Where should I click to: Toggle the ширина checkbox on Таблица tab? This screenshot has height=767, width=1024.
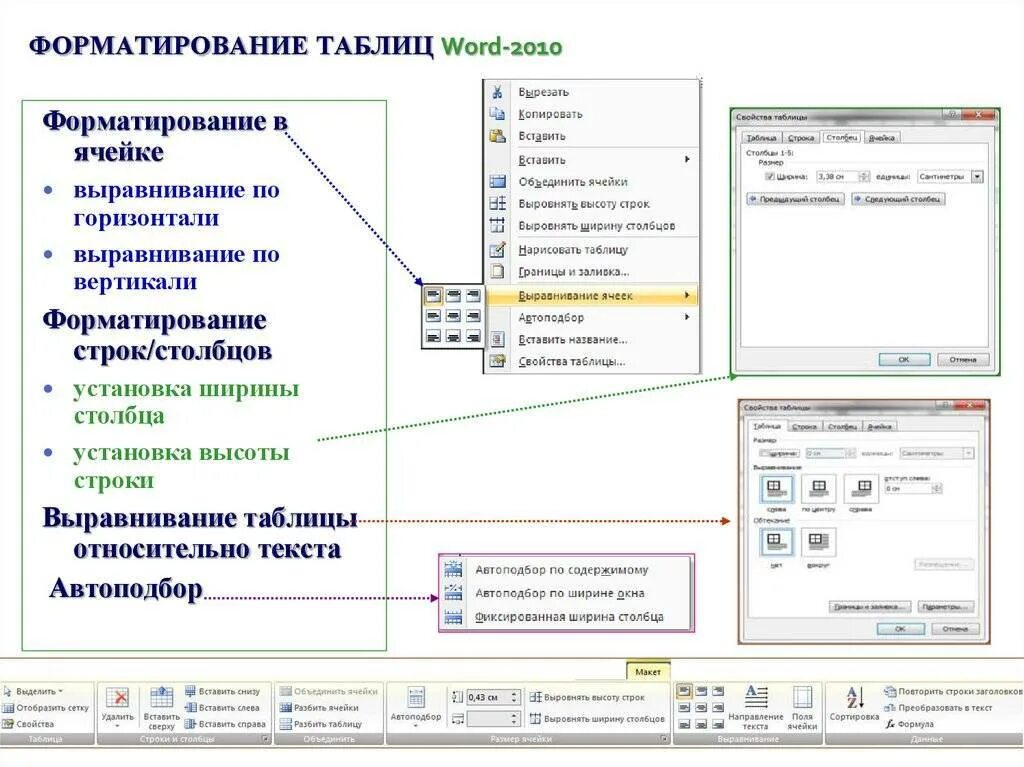point(763,453)
